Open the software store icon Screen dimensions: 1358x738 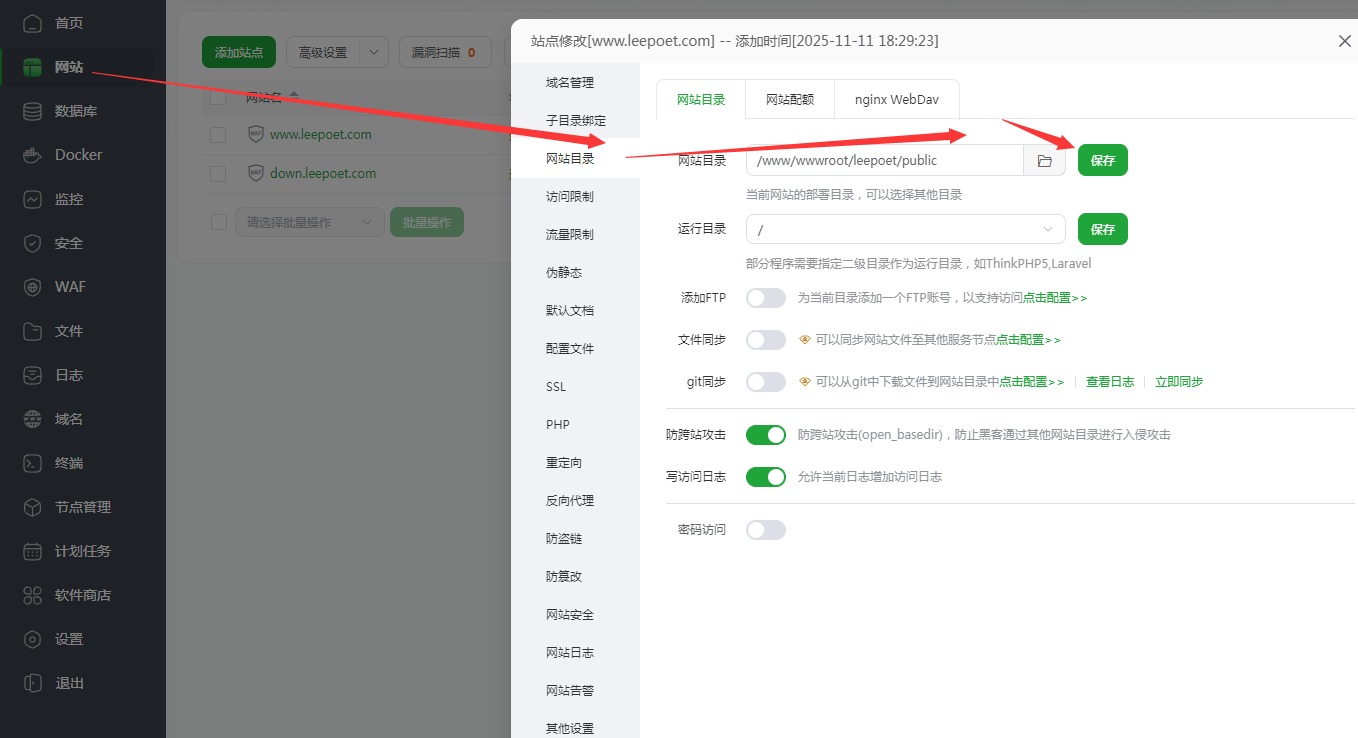(33, 595)
